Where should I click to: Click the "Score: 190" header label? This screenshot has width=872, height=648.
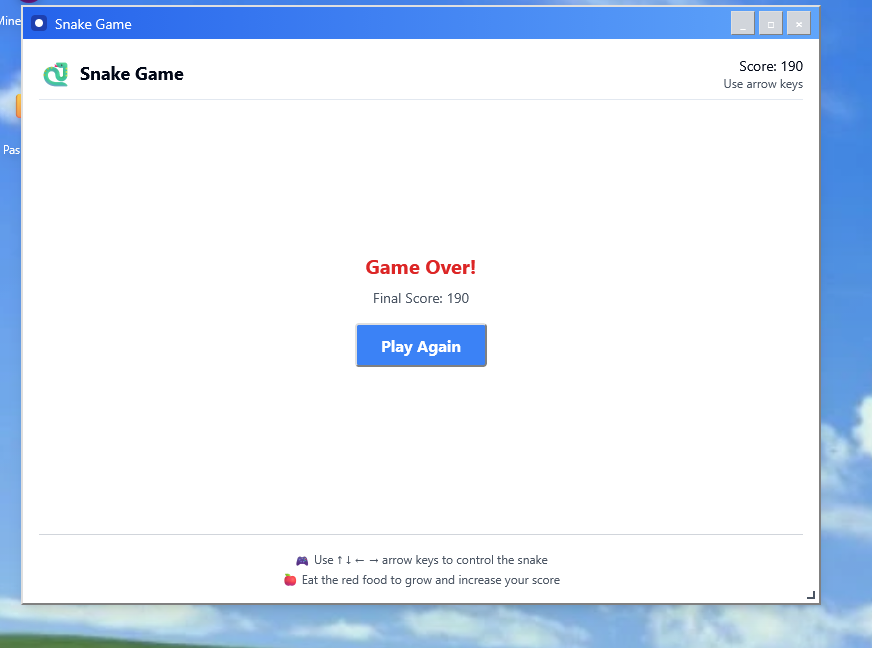coord(771,66)
